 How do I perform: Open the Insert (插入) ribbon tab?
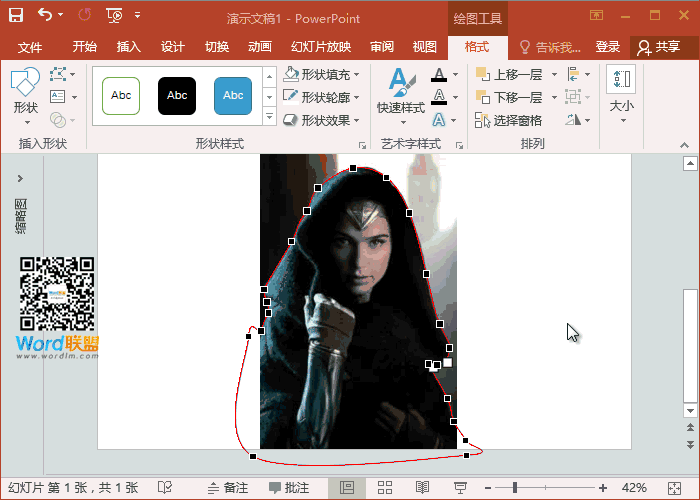click(x=129, y=47)
